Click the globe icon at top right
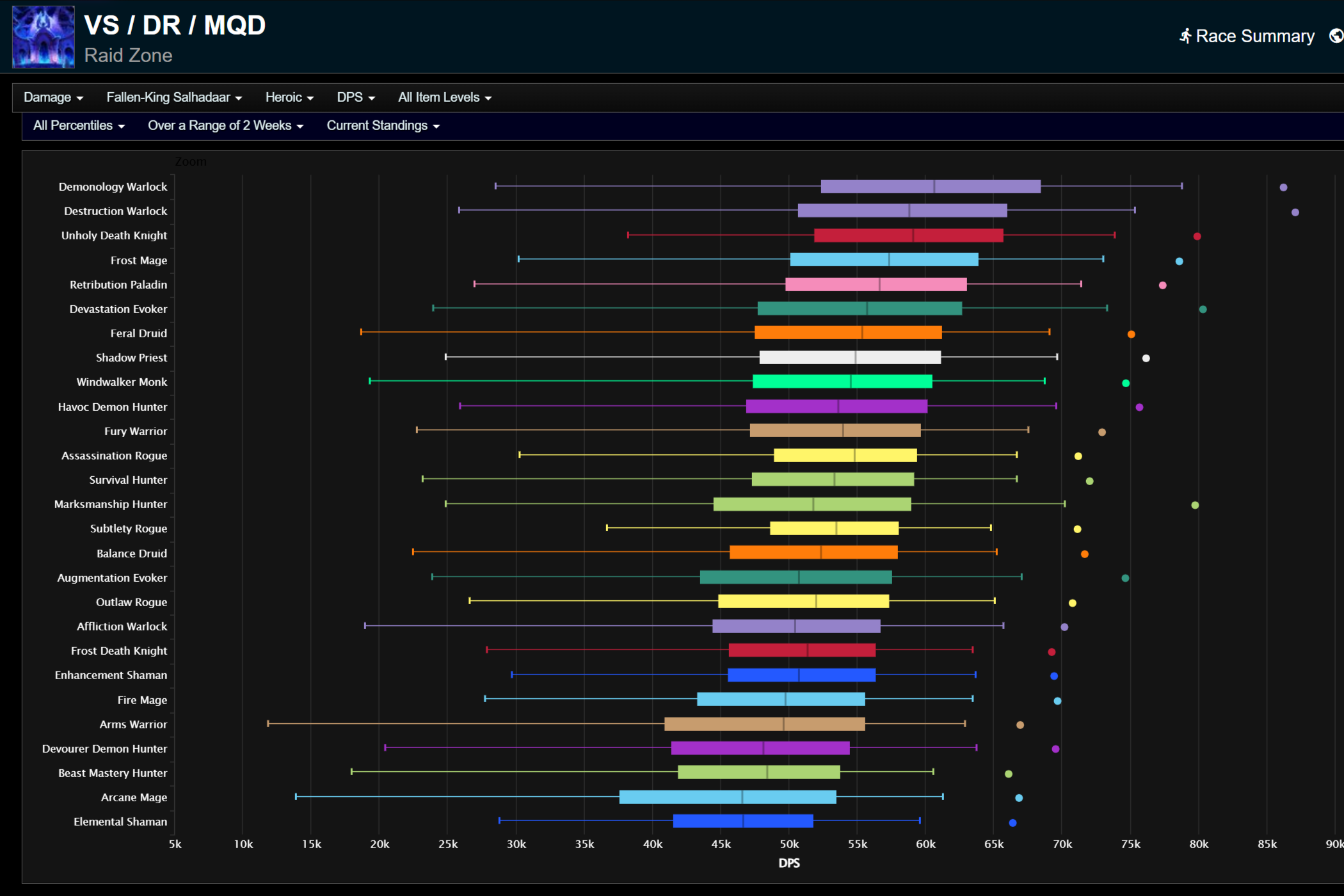This screenshot has height=896, width=1344. 1336,36
